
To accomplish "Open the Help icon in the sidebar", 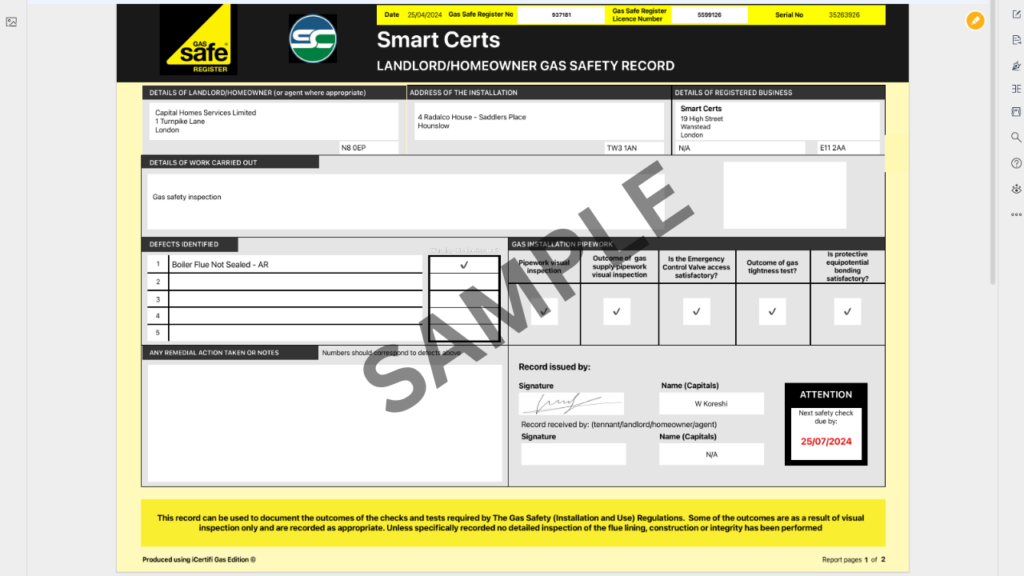I will (x=1016, y=163).
